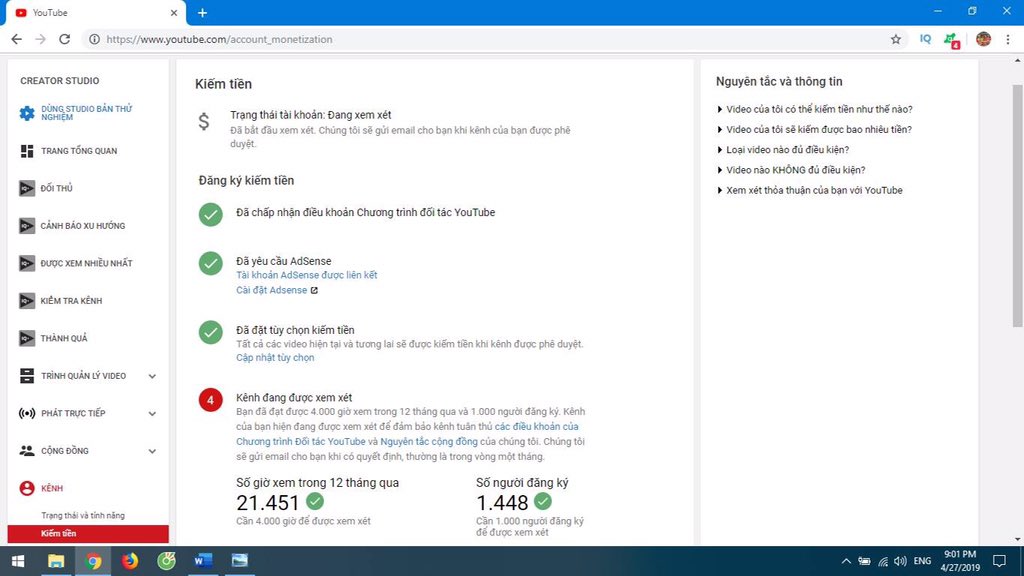The width and height of the screenshot is (1024, 576).
Task: Click the Cảnh báo xu hướng icon
Action: (x=27, y=226)
